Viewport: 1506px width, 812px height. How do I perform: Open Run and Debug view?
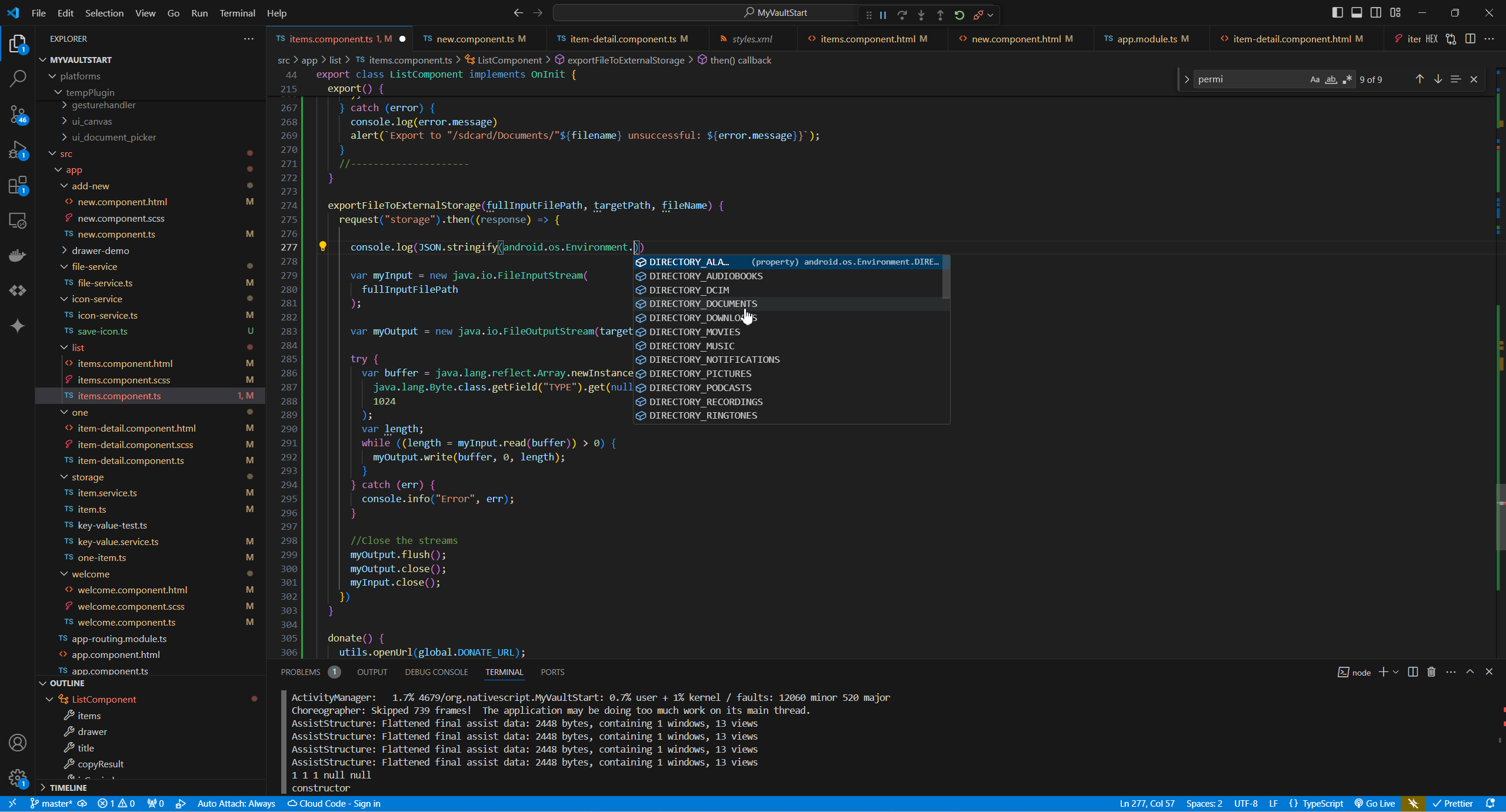point(18,150)
